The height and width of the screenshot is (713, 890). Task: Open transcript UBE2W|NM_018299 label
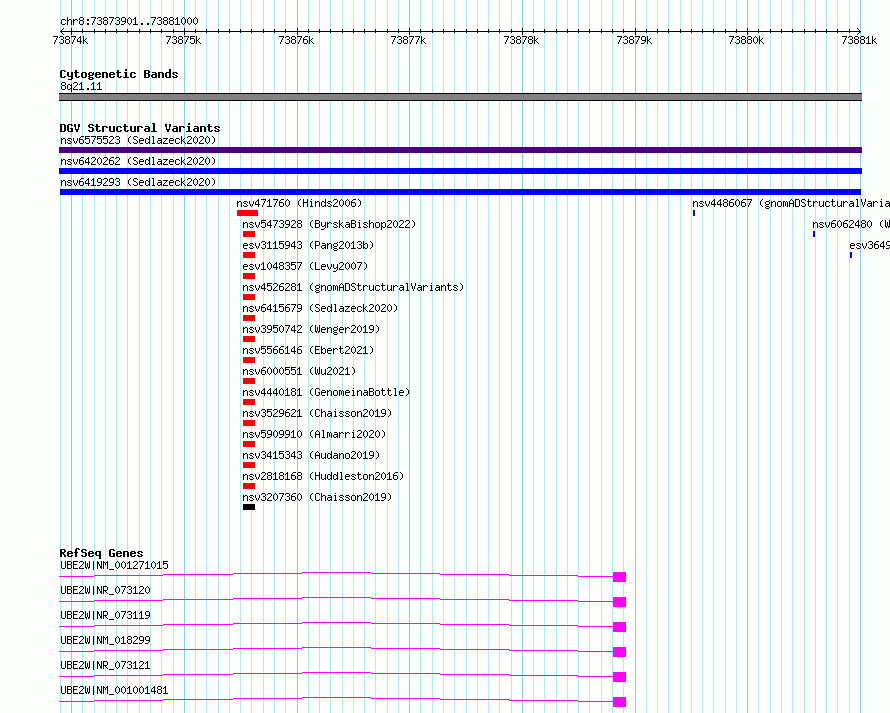(x=106, y=640)
